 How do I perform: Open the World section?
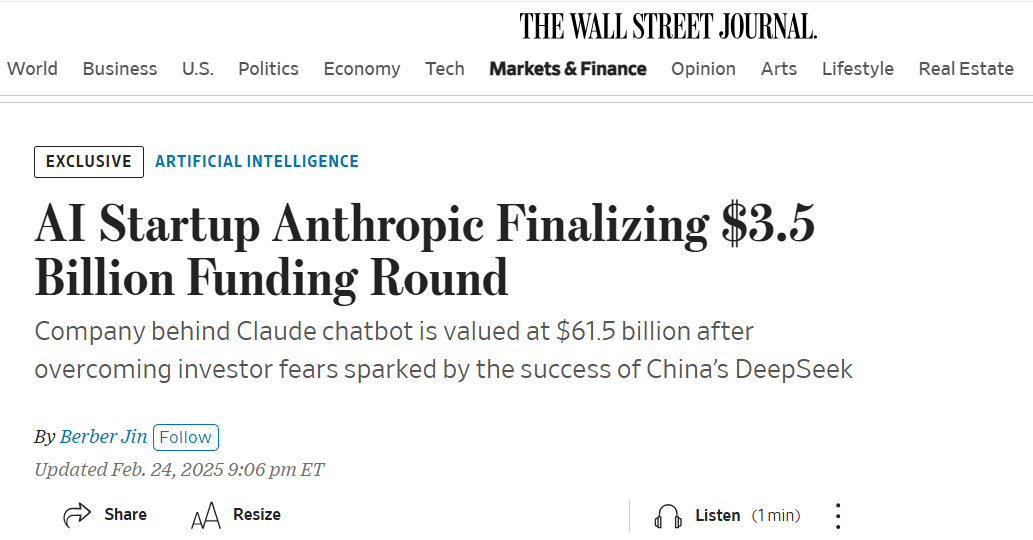(x=32, y=69)
